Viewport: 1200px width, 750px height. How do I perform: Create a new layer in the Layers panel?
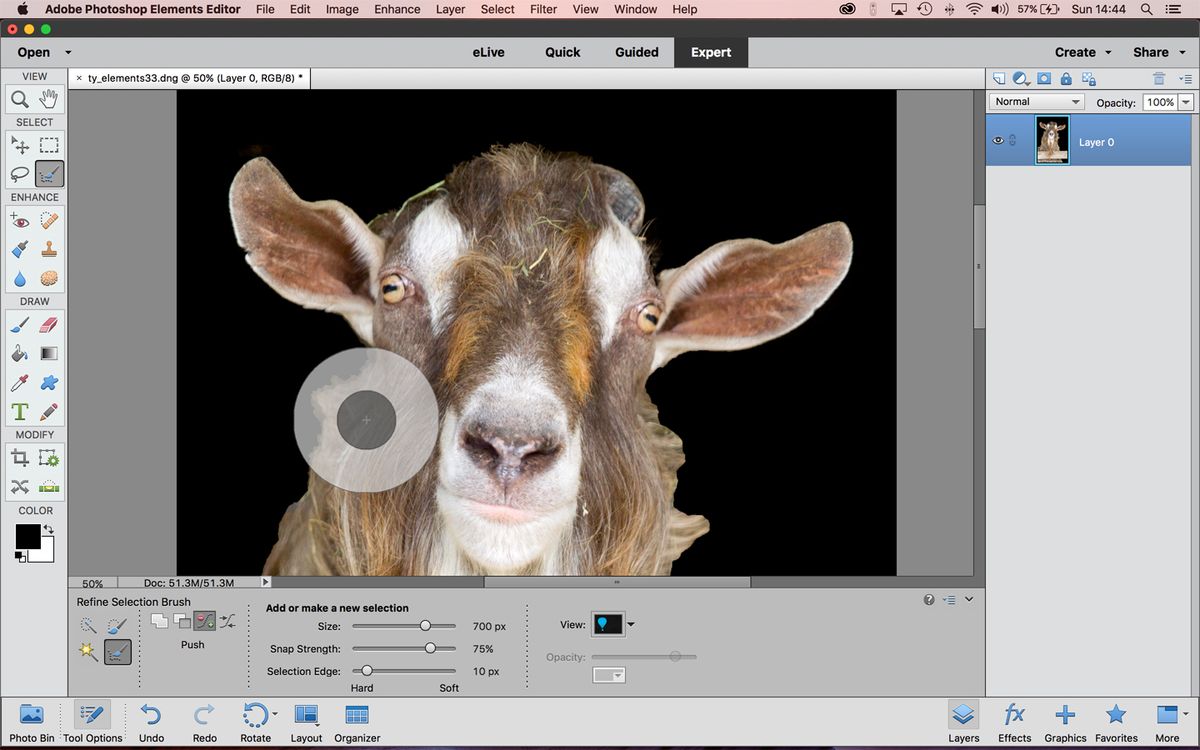(998, 78)
